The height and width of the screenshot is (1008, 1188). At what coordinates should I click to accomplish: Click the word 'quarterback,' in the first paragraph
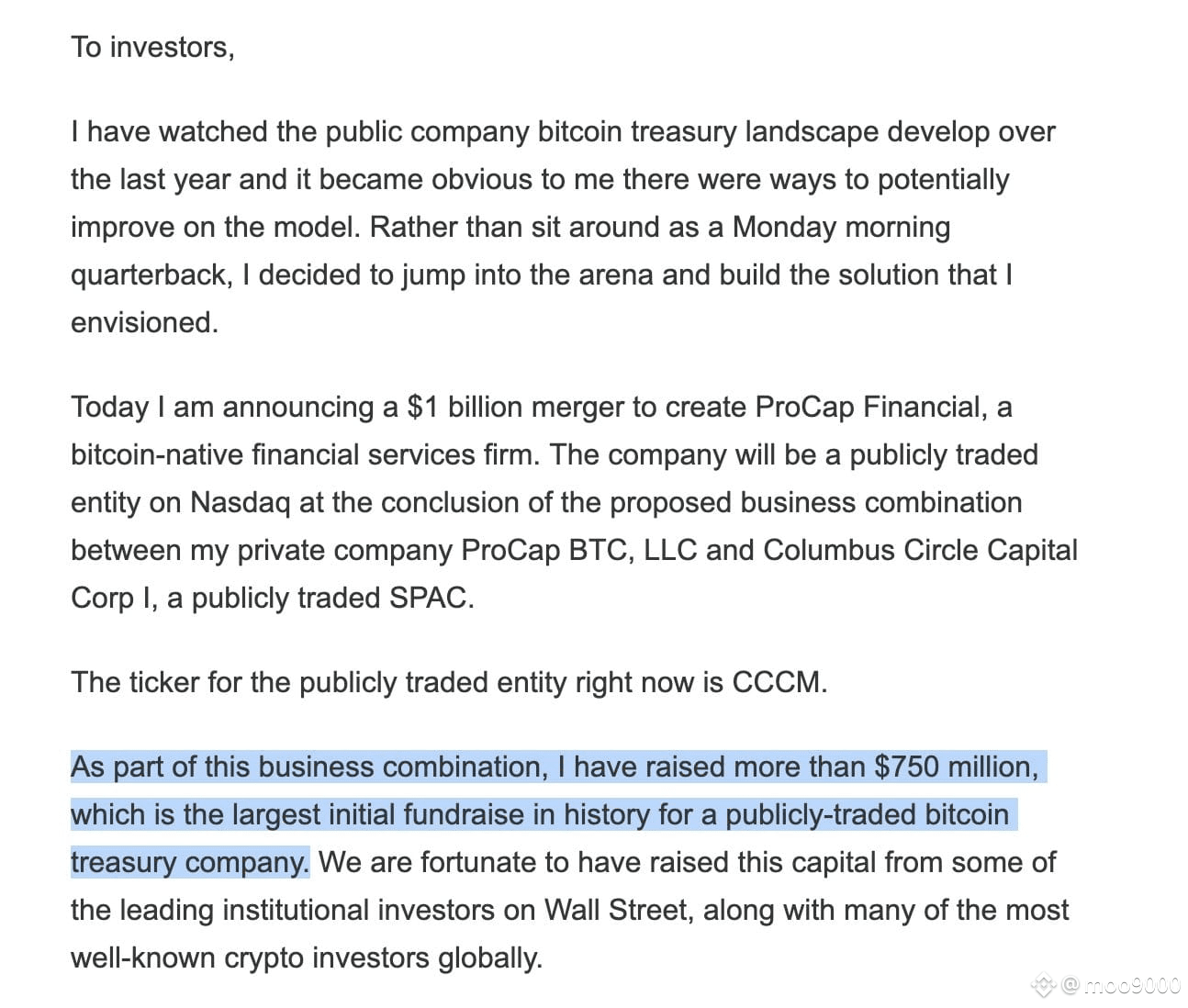click(x=151, y=274)
